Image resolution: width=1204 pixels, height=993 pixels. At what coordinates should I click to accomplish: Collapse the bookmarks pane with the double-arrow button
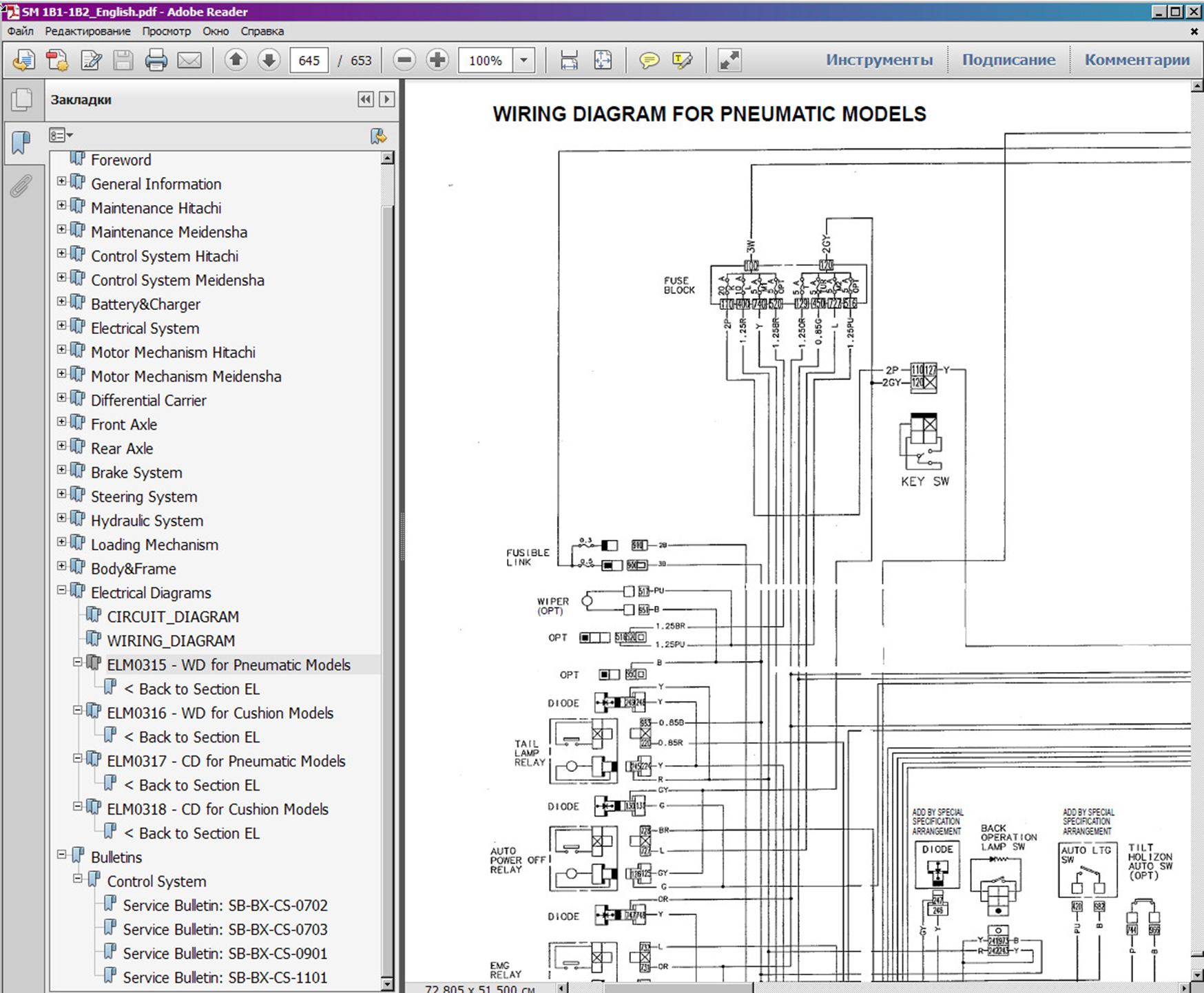click(365, 99)
